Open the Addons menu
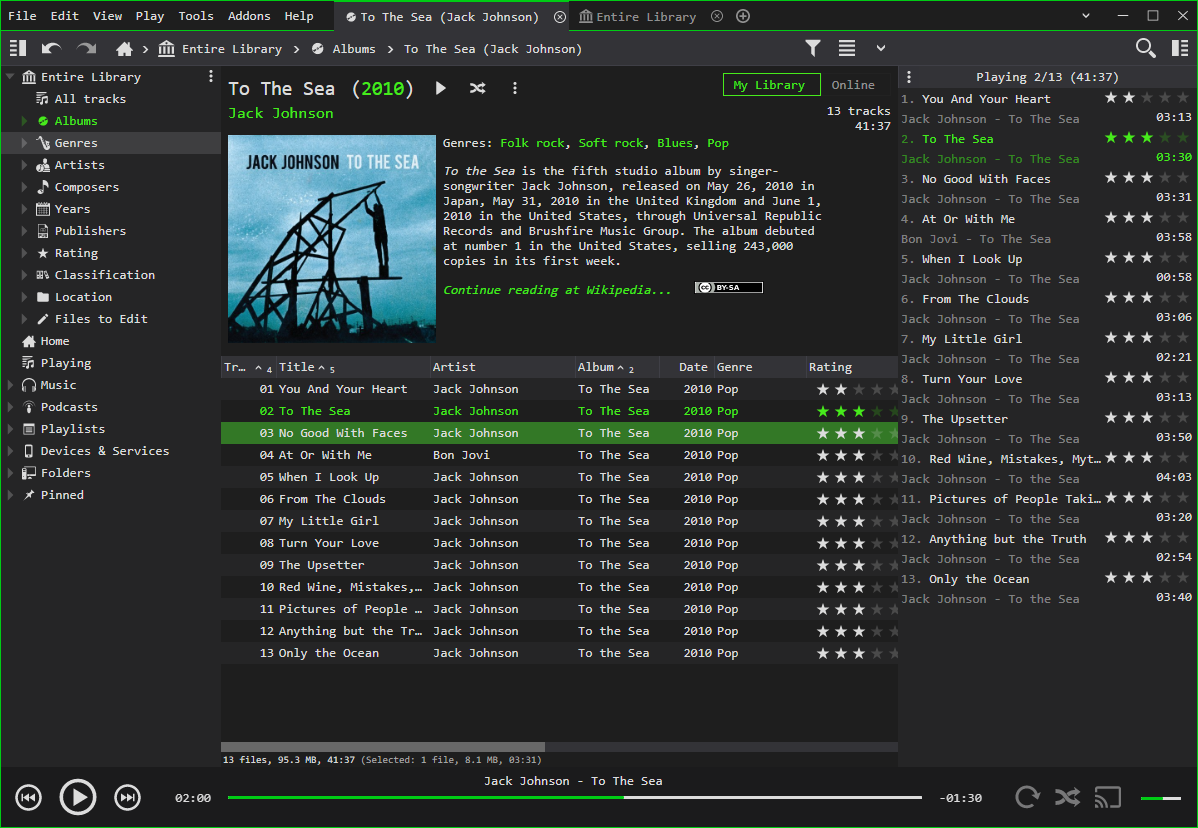The height and width of the screenshot is (828, 1198). (x=249, y=15)
